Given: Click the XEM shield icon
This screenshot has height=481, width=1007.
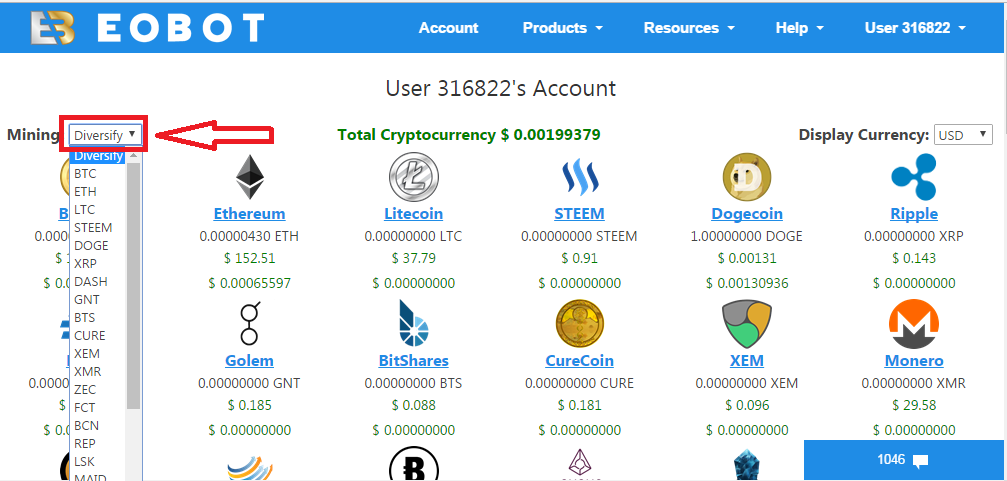Looking at the screenshot, I should coord(747,324).
